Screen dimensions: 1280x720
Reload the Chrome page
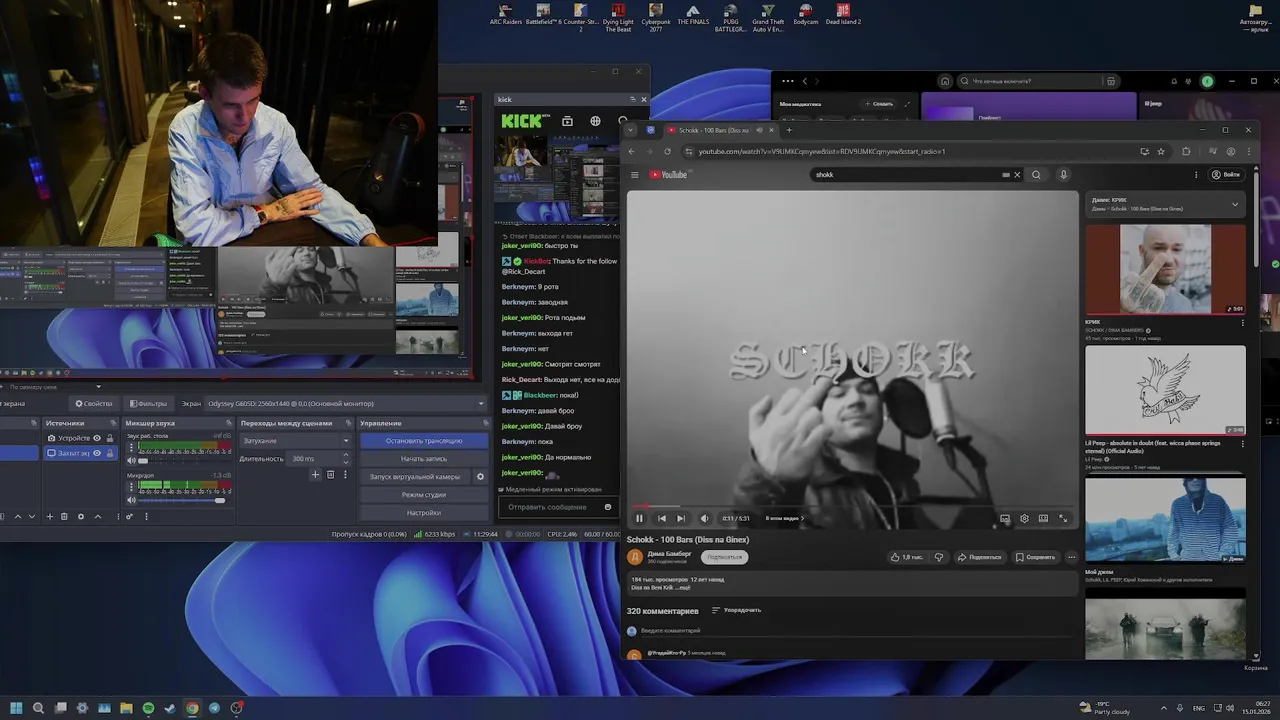pos(667,152)
